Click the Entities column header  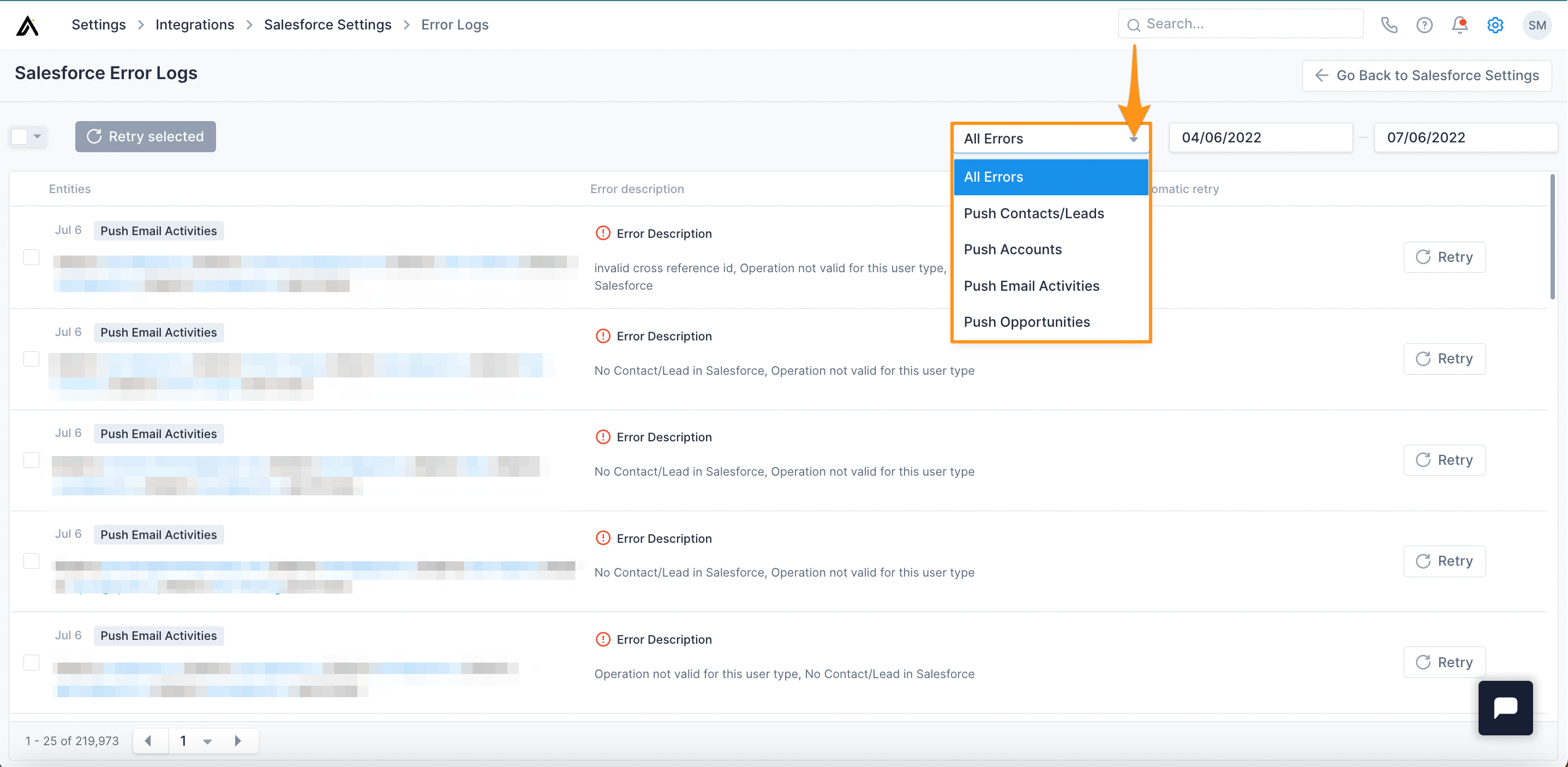[x=69, y=189]
